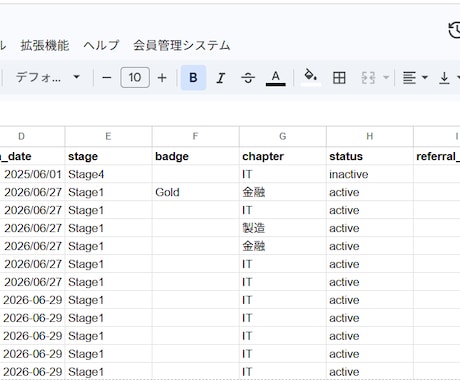Toggle bold formatting
460x380 pixels.
click(193, 78)
